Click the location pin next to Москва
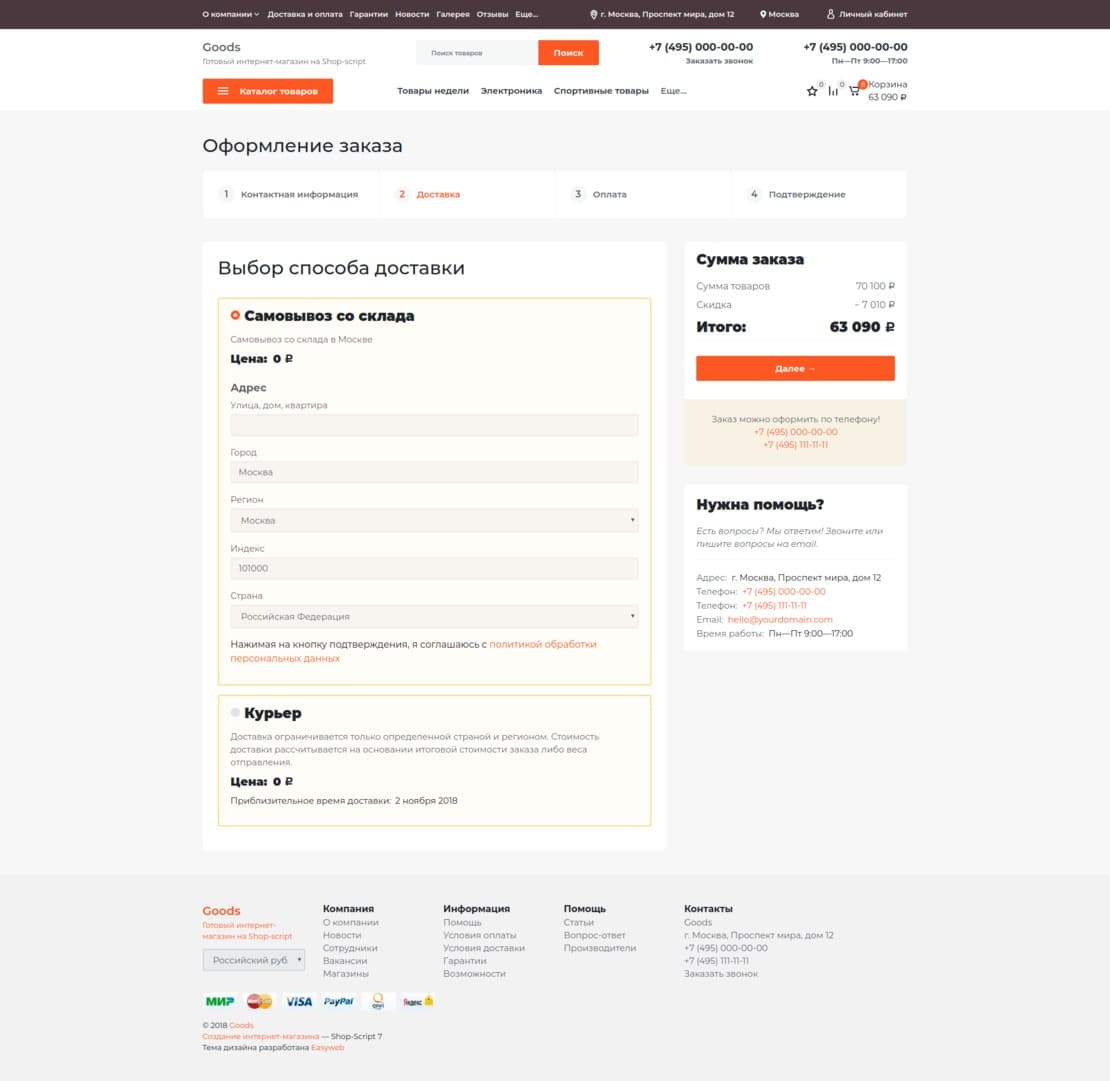 (762, 13)
